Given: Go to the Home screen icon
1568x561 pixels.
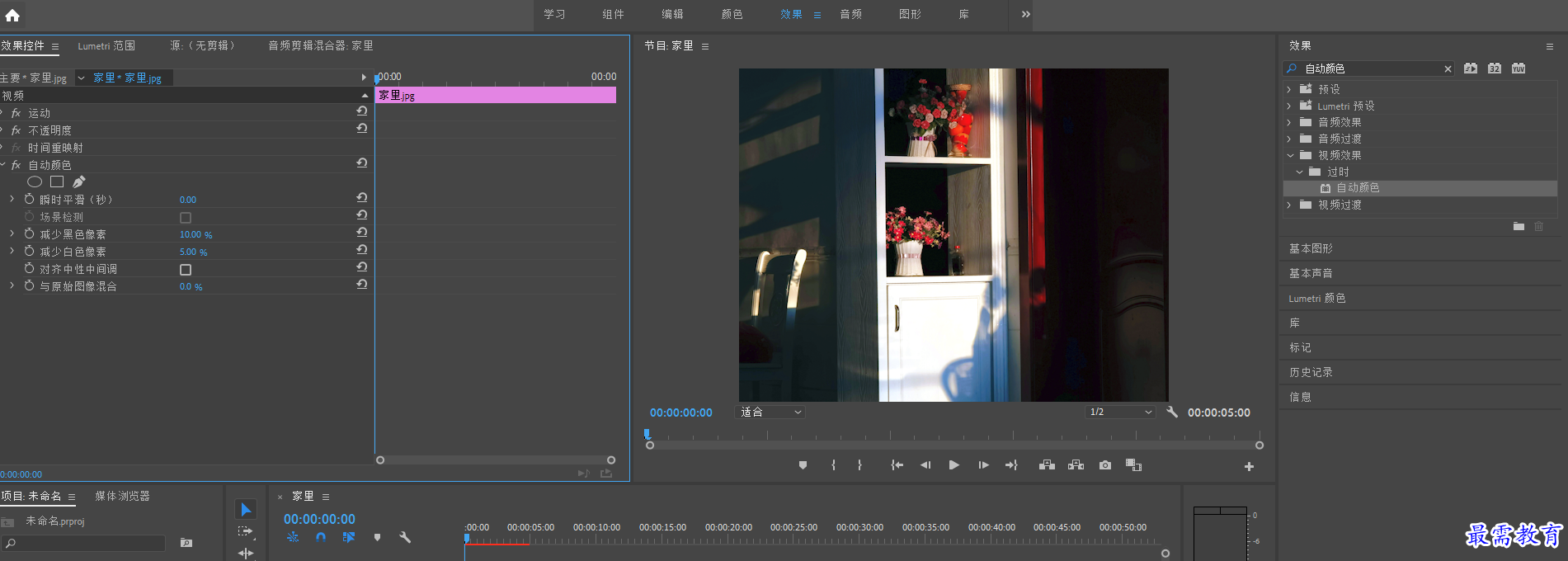Looking at the screenshot, I should pyautogui.click(x=12, y=15).
